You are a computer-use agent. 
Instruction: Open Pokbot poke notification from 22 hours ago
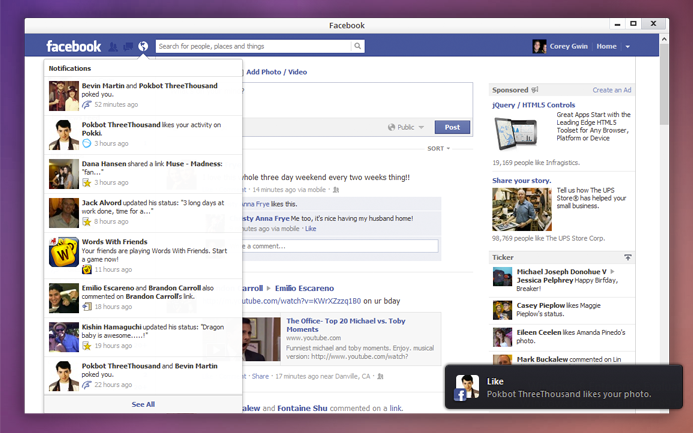coord(143,376)
